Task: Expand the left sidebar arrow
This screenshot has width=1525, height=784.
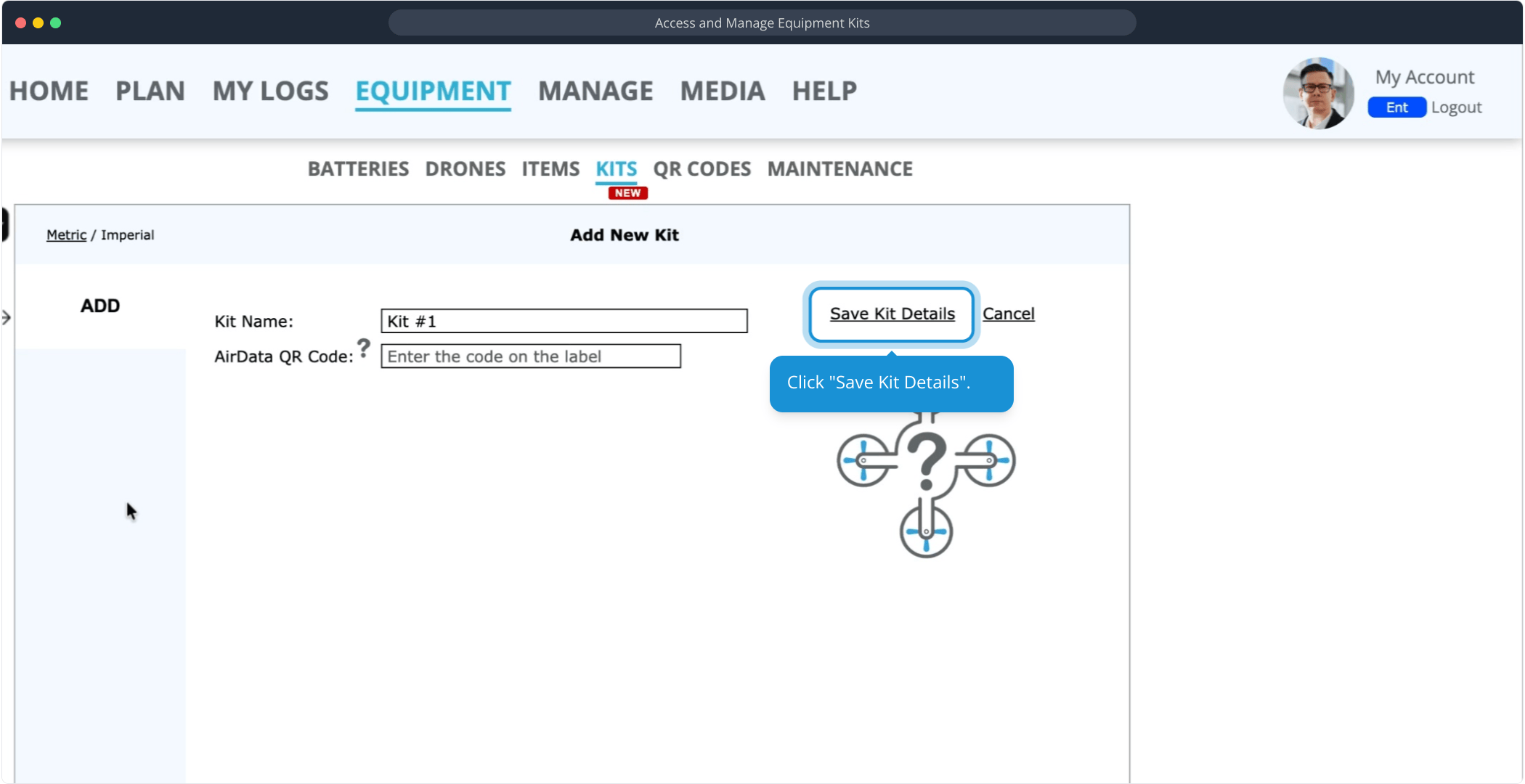Action: 7,317
